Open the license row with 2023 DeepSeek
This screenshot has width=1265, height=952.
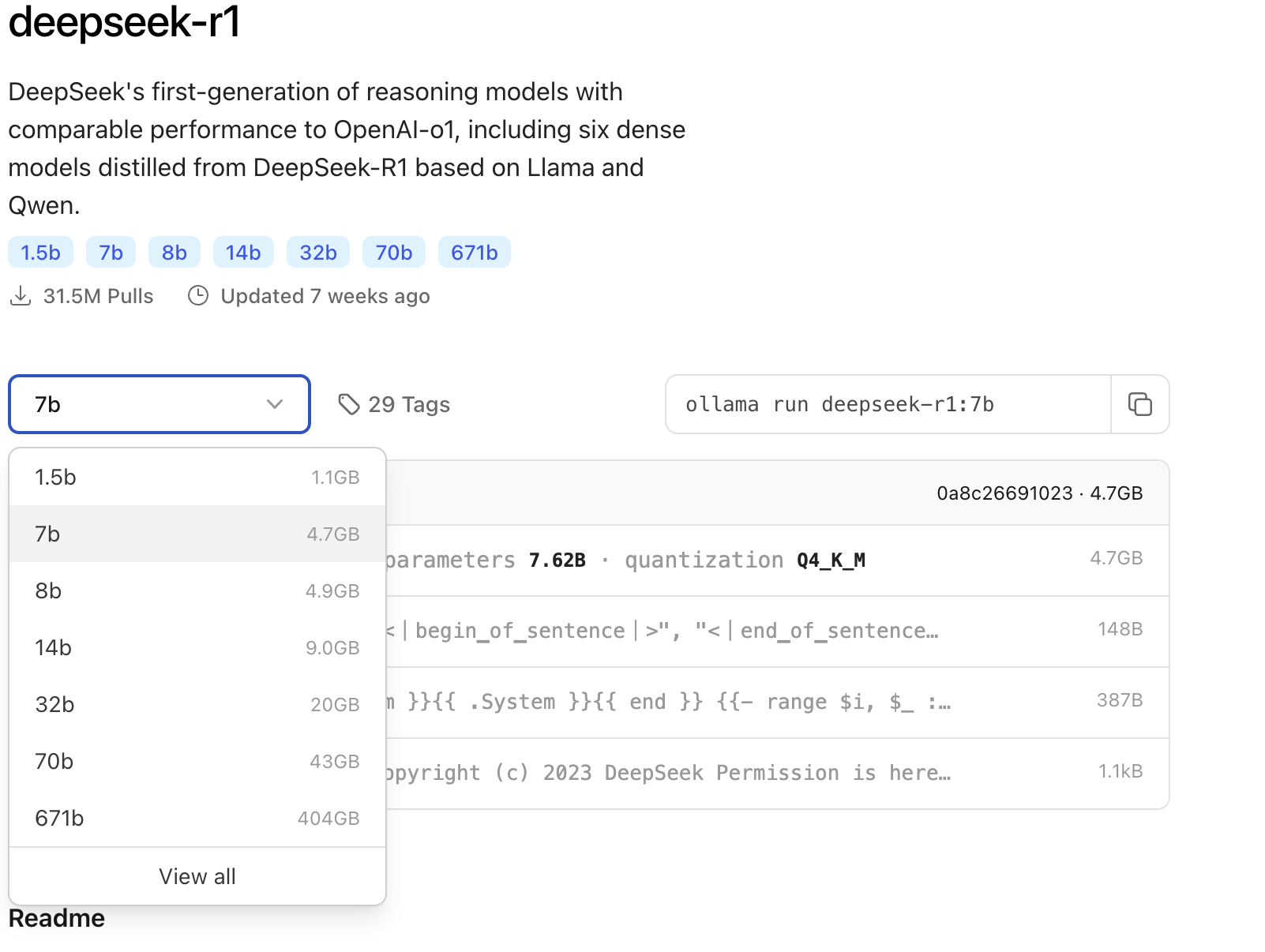(x=777, y=774)
